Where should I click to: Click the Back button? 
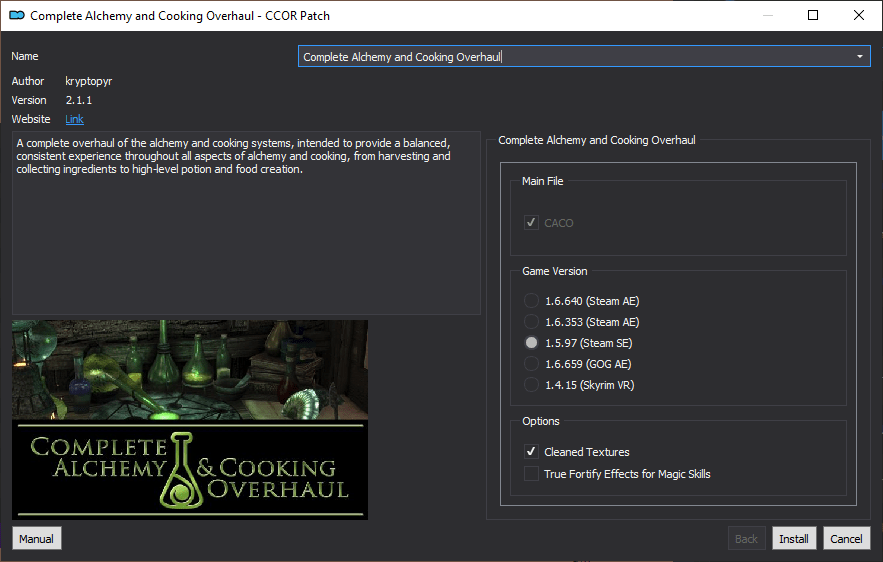[x=746, y=538]
